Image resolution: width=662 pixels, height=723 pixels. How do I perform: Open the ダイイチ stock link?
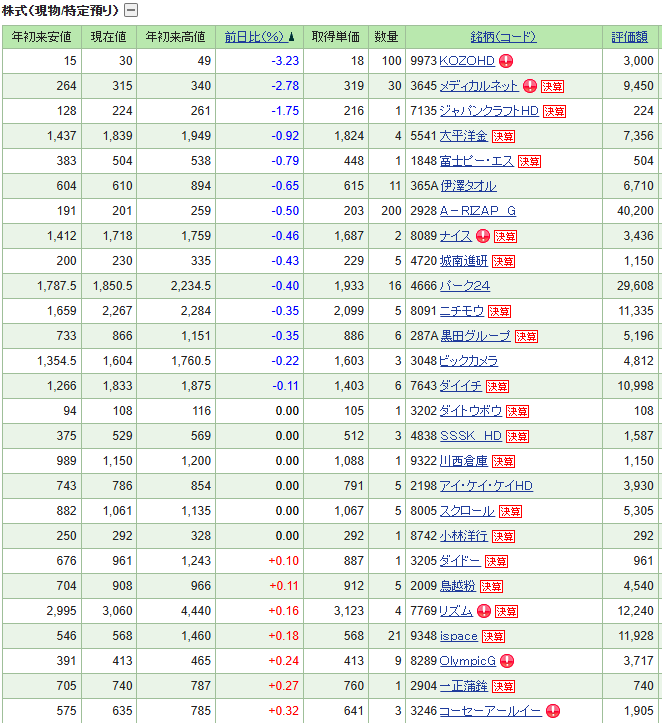click(x=461, y=385)
